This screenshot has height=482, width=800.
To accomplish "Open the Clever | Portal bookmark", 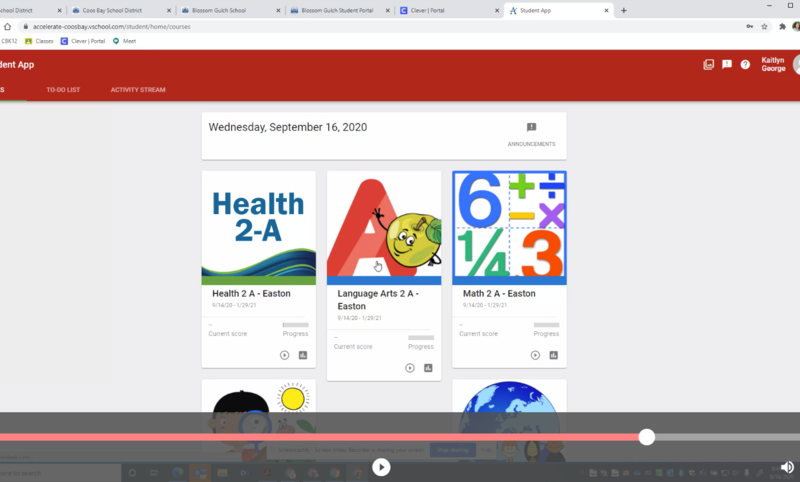I will (x=83, y=41).
